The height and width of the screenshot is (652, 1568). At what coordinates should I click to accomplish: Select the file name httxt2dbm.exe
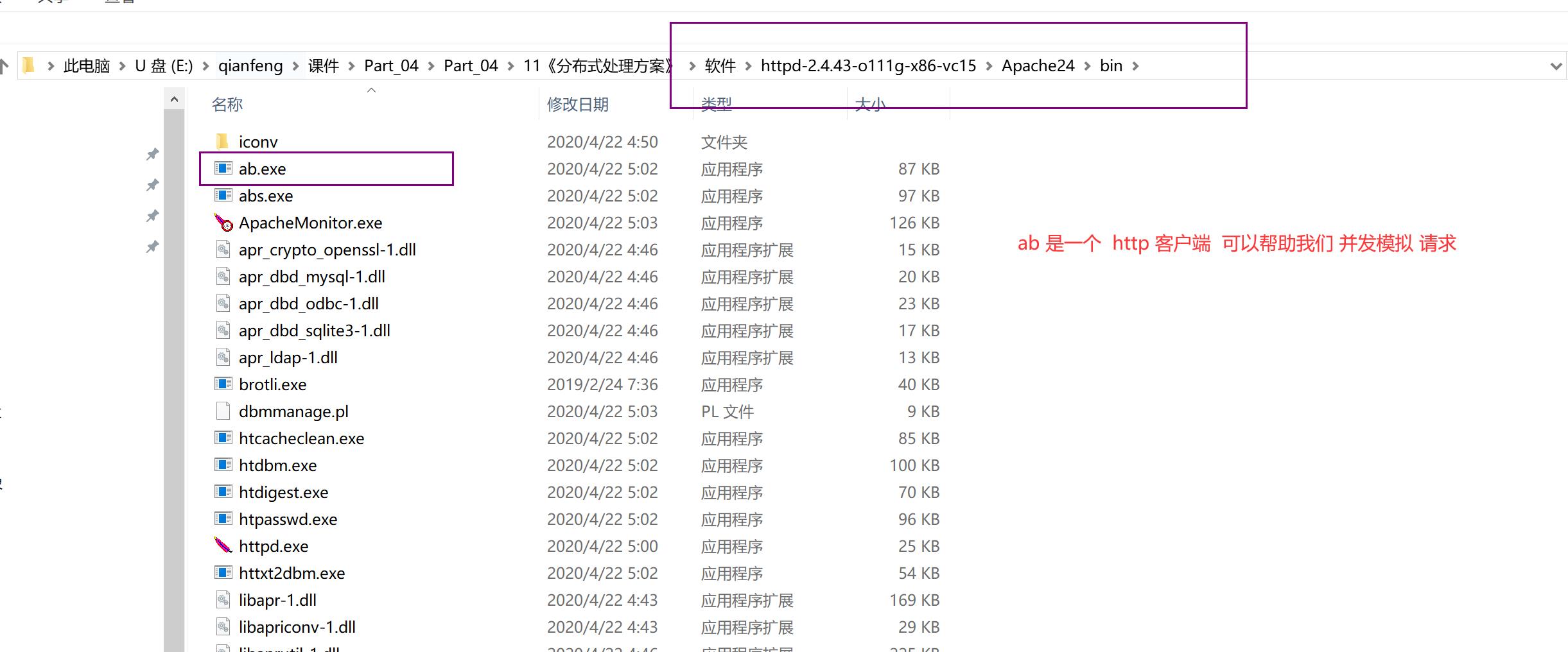292,573
